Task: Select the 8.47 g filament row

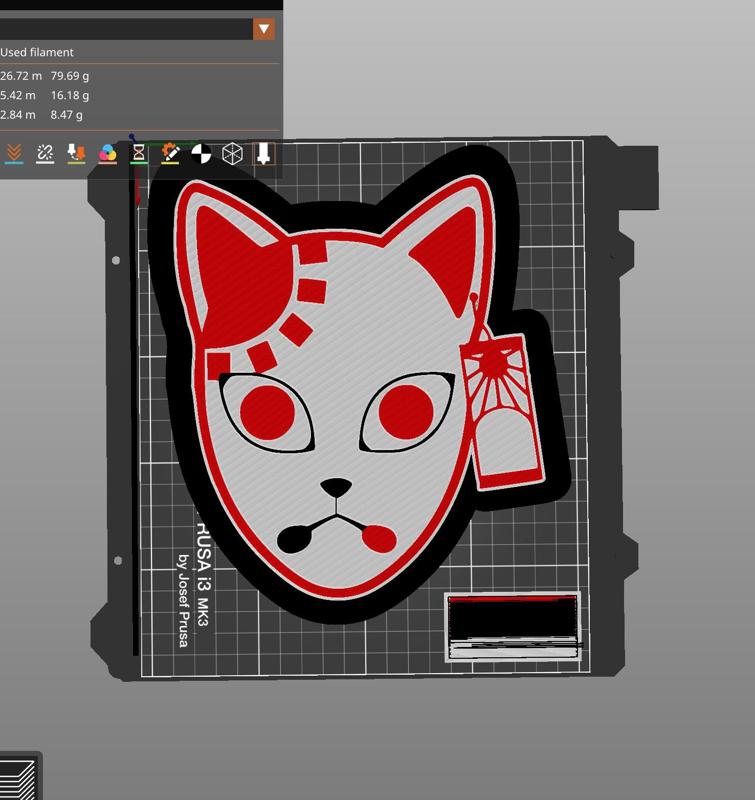Action: tap(45, 115)
